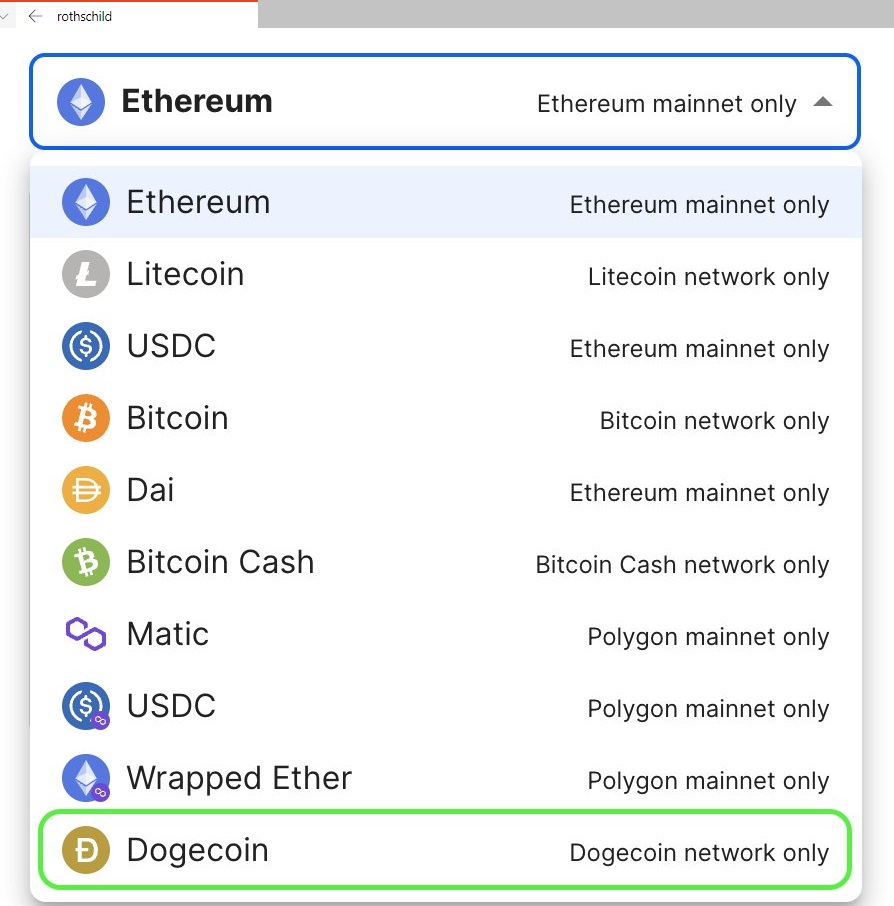Click the Ethereum diamond icon in list

pos(86,202)
